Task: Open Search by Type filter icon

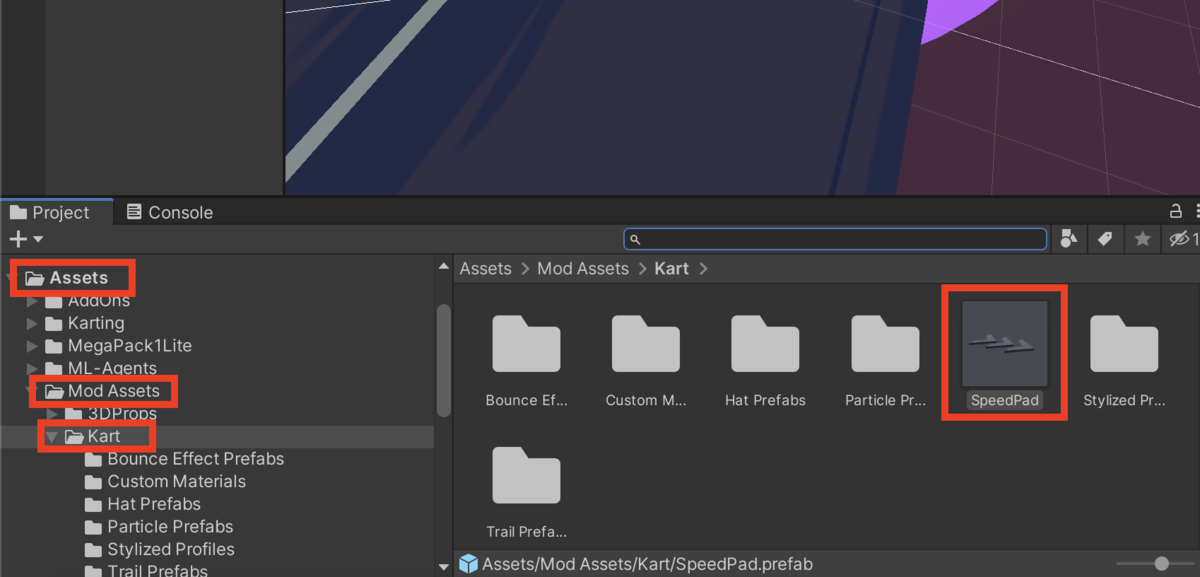Action: click(1069, 239)
